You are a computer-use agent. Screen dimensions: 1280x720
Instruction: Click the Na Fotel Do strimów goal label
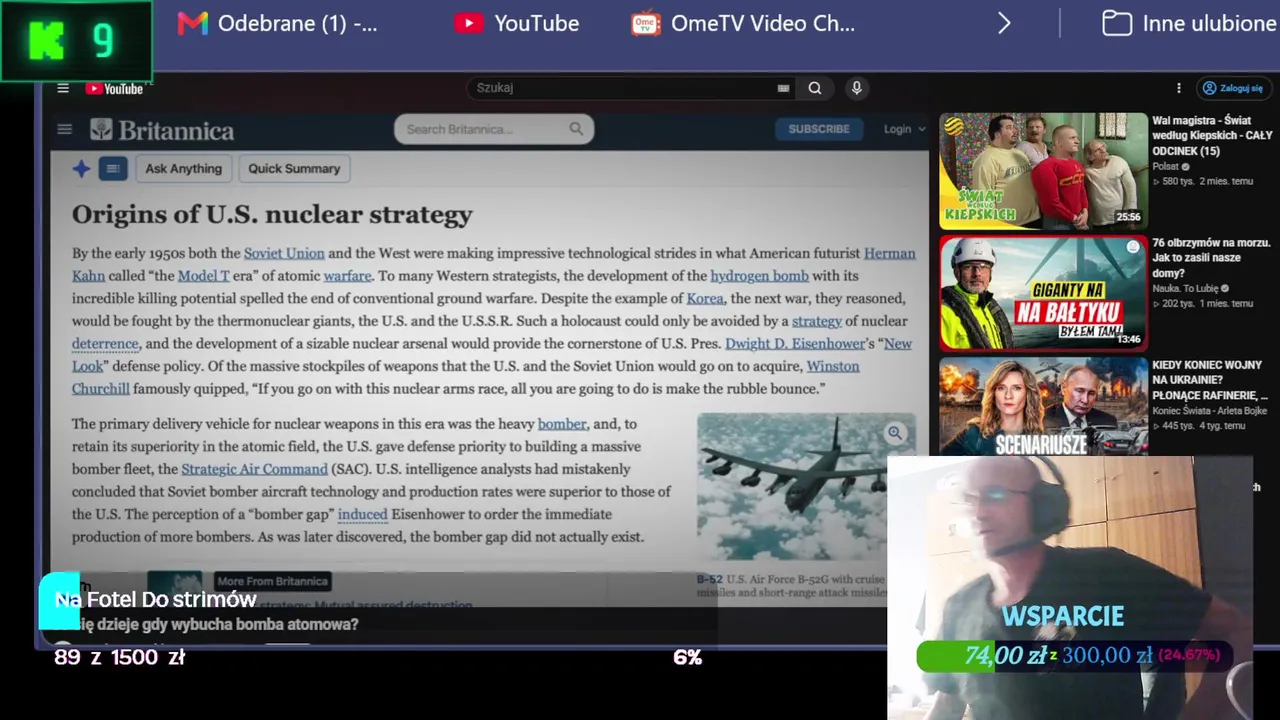tap(156, 600)
